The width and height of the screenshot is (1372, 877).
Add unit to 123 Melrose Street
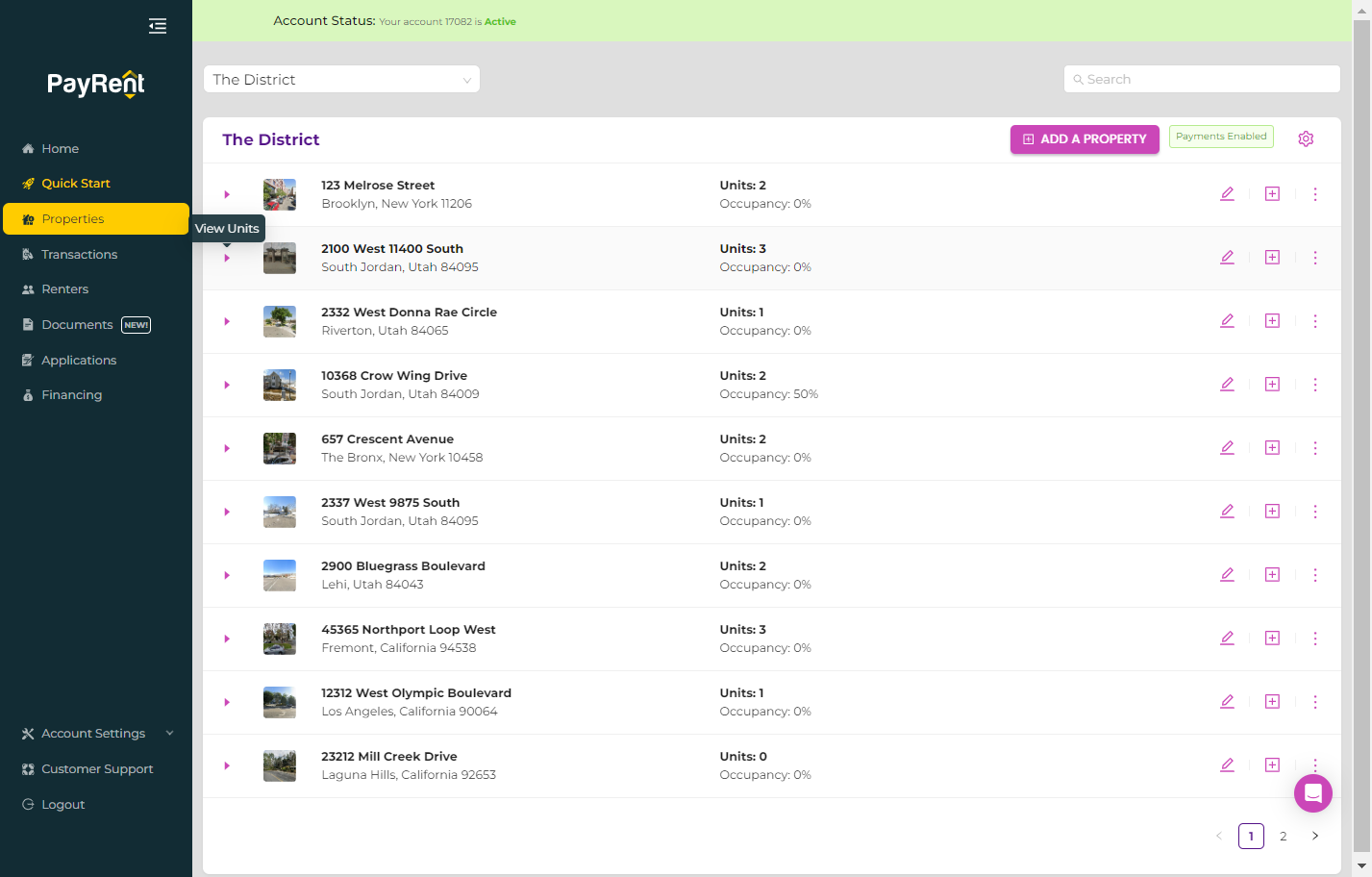point(1272,194)
